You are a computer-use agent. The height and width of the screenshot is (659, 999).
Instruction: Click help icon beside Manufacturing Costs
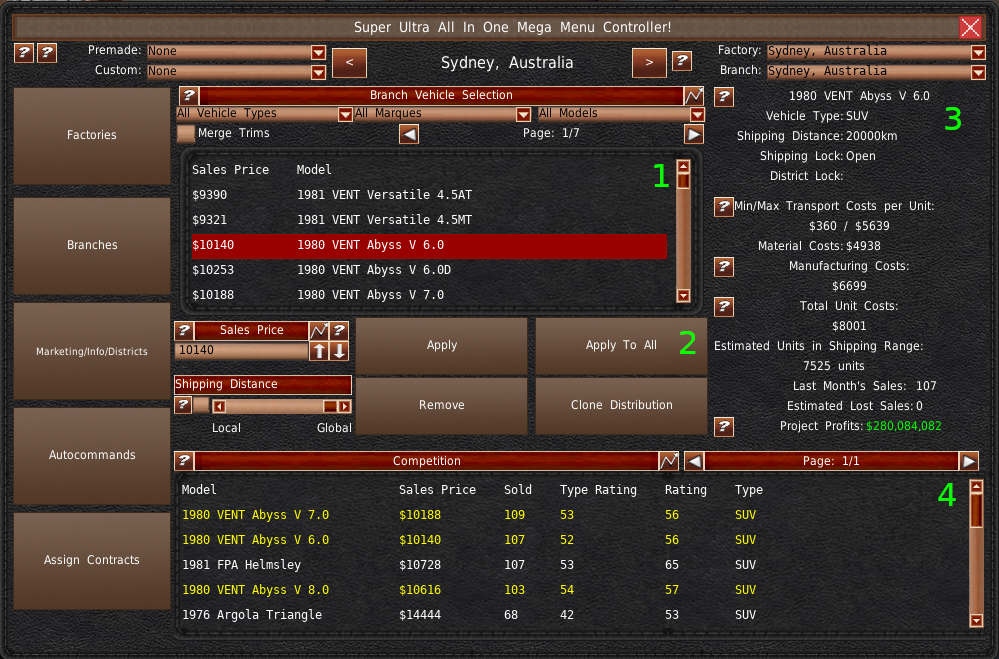coord(724,267)
